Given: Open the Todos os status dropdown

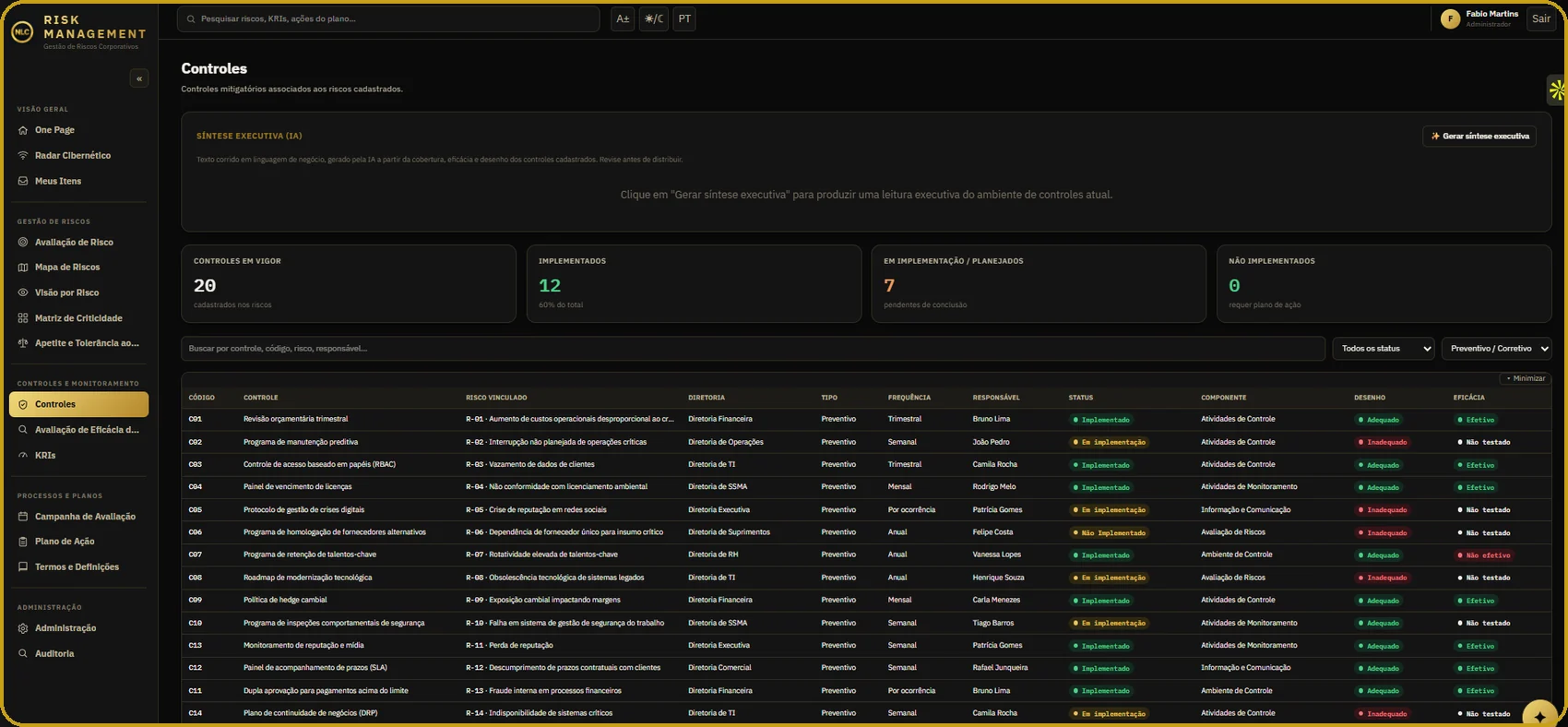Looking at the screenshot, I should click(x=1384, y=349).
